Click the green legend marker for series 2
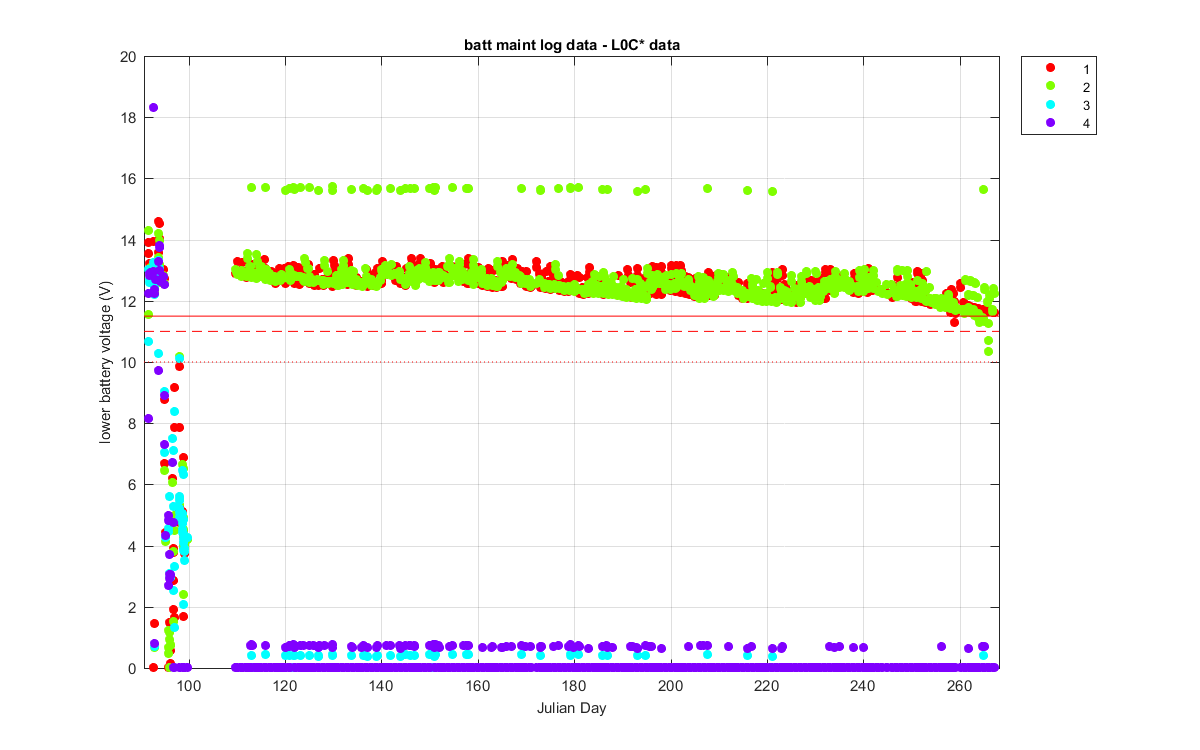Image resolution: width=1200 pixels, height=750 pixels. (x=1050, y=86)
